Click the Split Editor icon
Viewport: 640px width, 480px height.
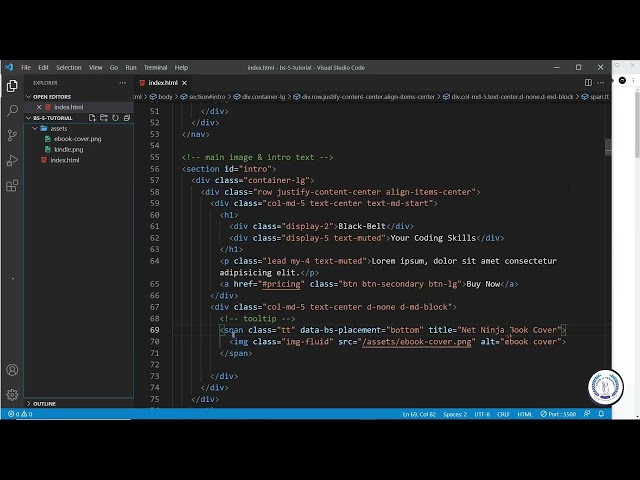[x=588, y=83]
